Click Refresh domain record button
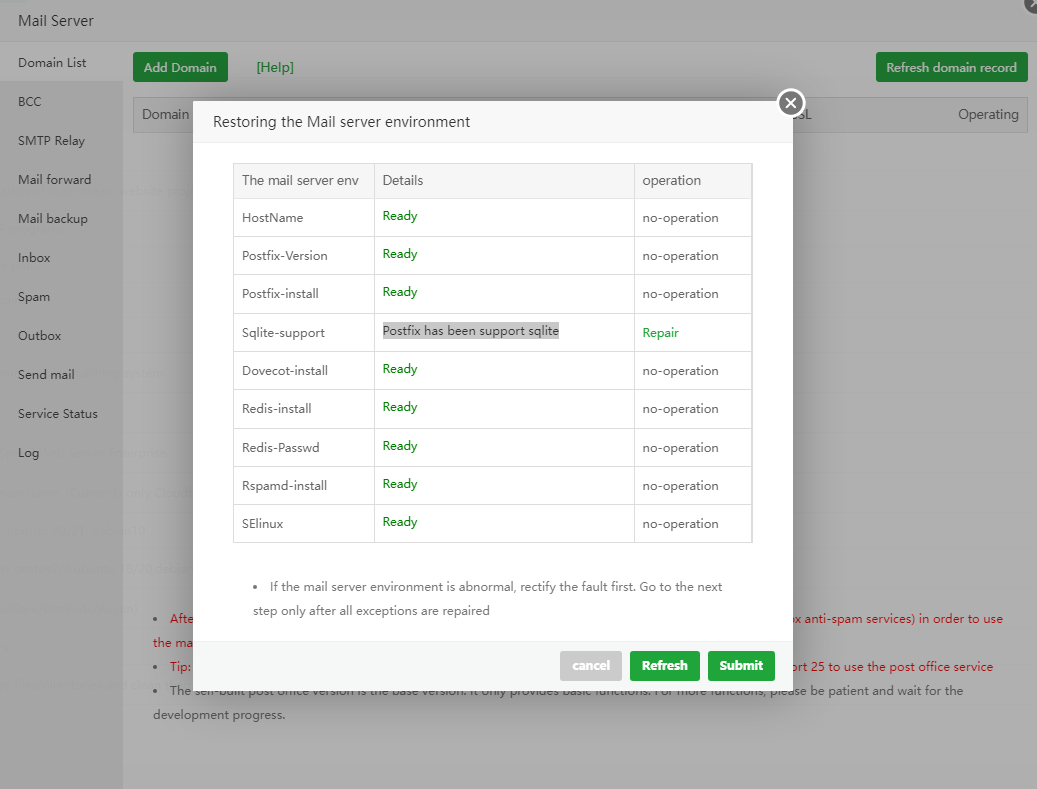The width and height of the screenshot is (1037, 789). coord(951,67)
